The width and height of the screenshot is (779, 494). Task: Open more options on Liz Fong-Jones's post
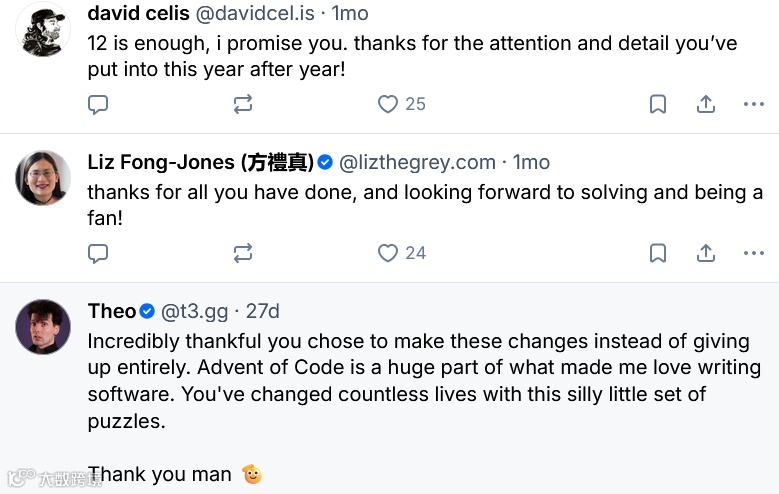(x=753, y=253)
